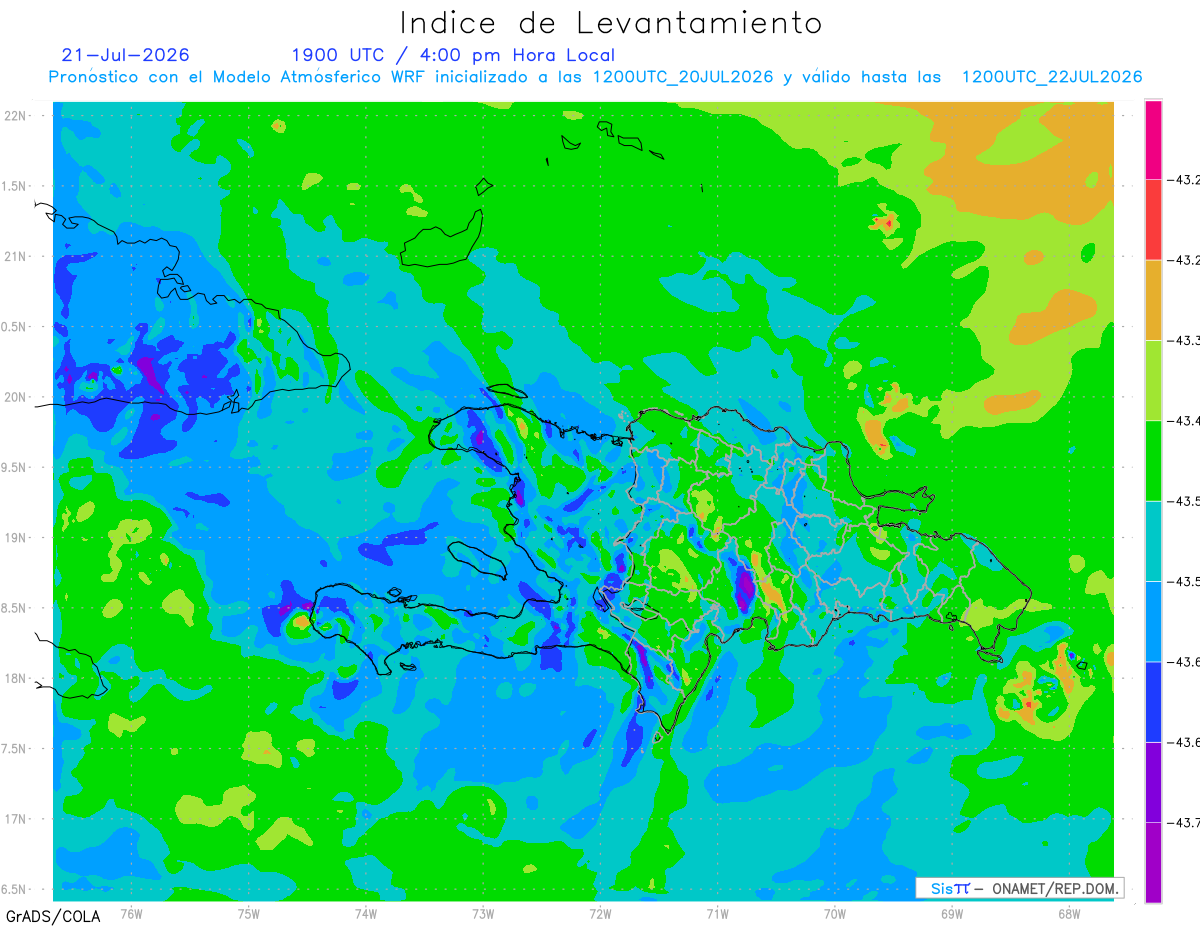Pick the yellow-green swatch in the color bar
Screen dimensions: 1200x927
pyautogui.click(x=1153, y=380)
